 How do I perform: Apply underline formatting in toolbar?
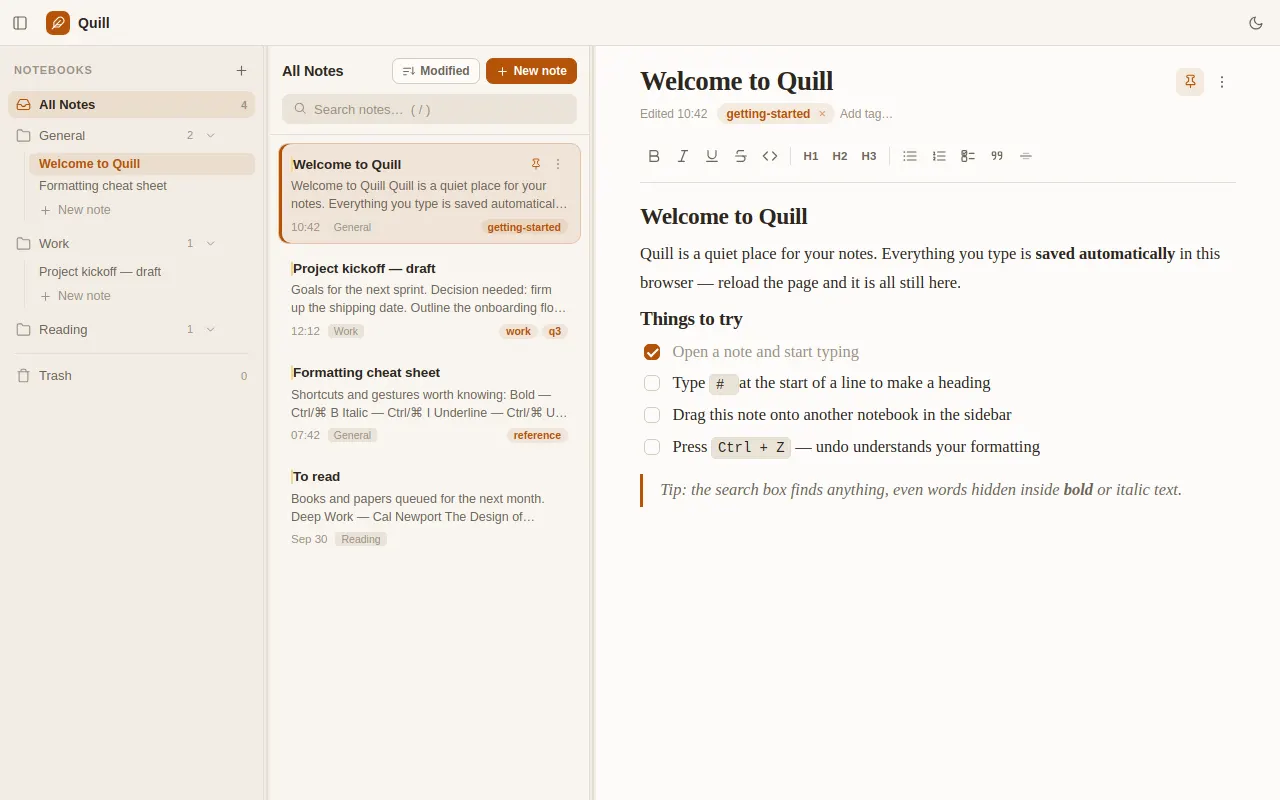[x=712, y=156]
